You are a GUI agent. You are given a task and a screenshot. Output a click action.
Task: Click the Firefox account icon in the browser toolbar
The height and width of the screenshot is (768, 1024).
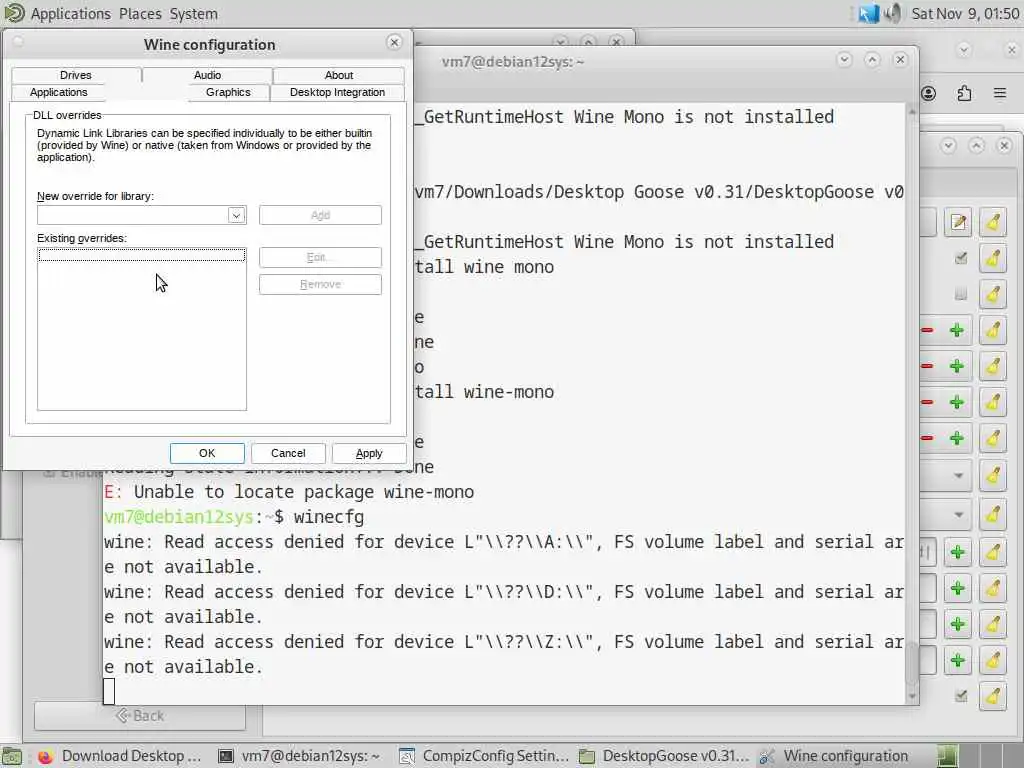(x=929, y=93)
